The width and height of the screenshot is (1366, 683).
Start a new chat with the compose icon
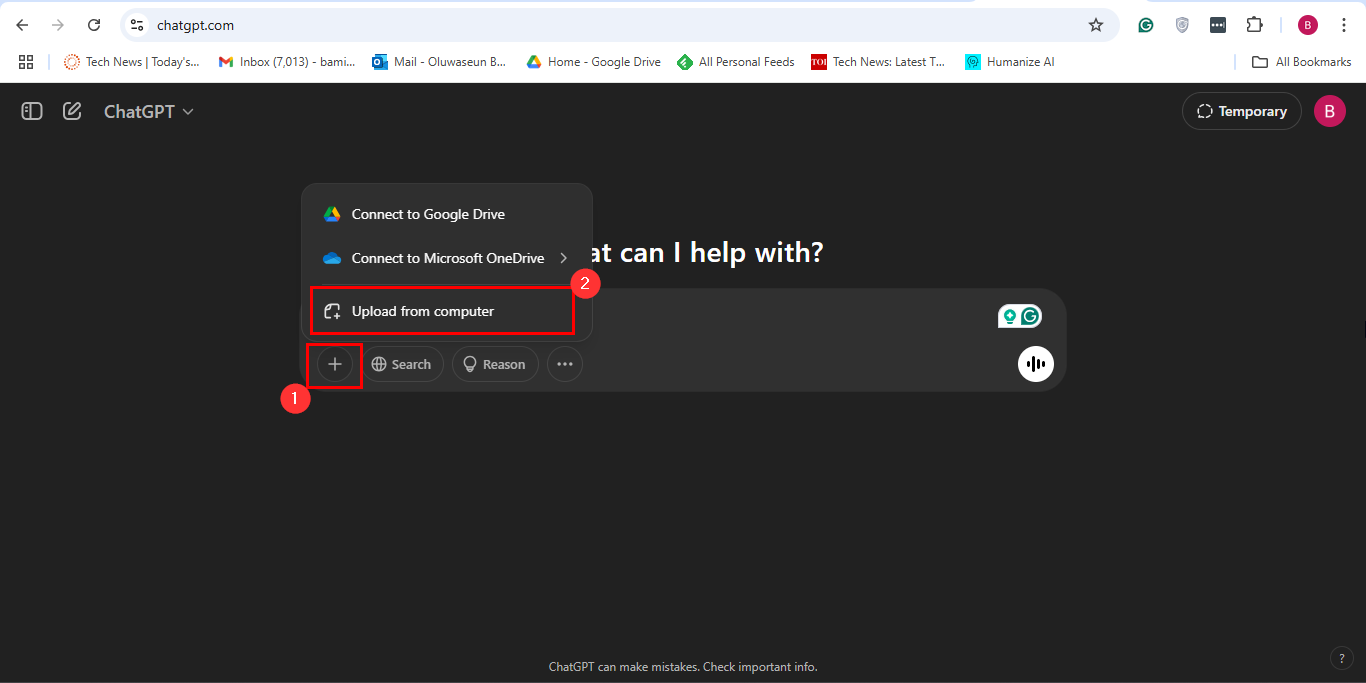[x=72, y=111]
